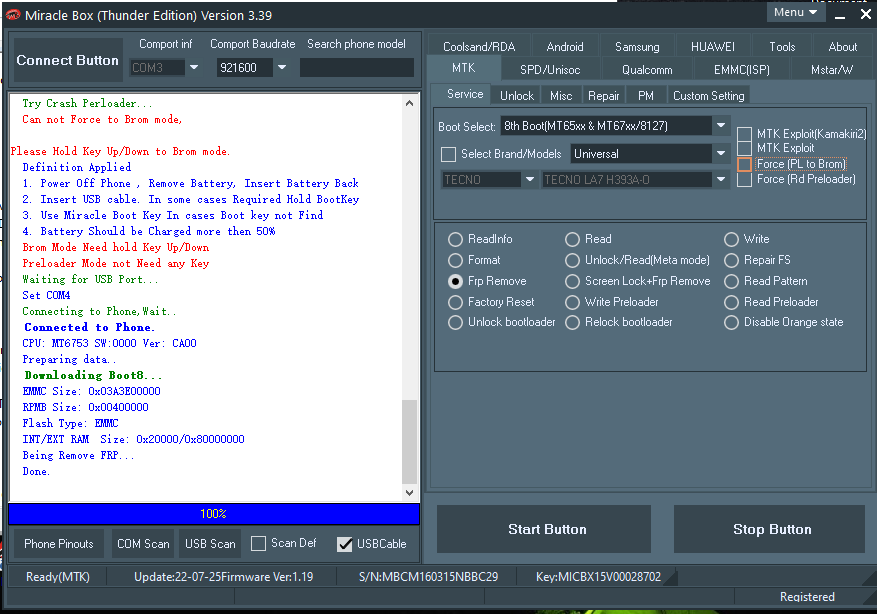Select Unlock/Read(Meta mode) radio option
877x614 pixels.
pos(572,261)
